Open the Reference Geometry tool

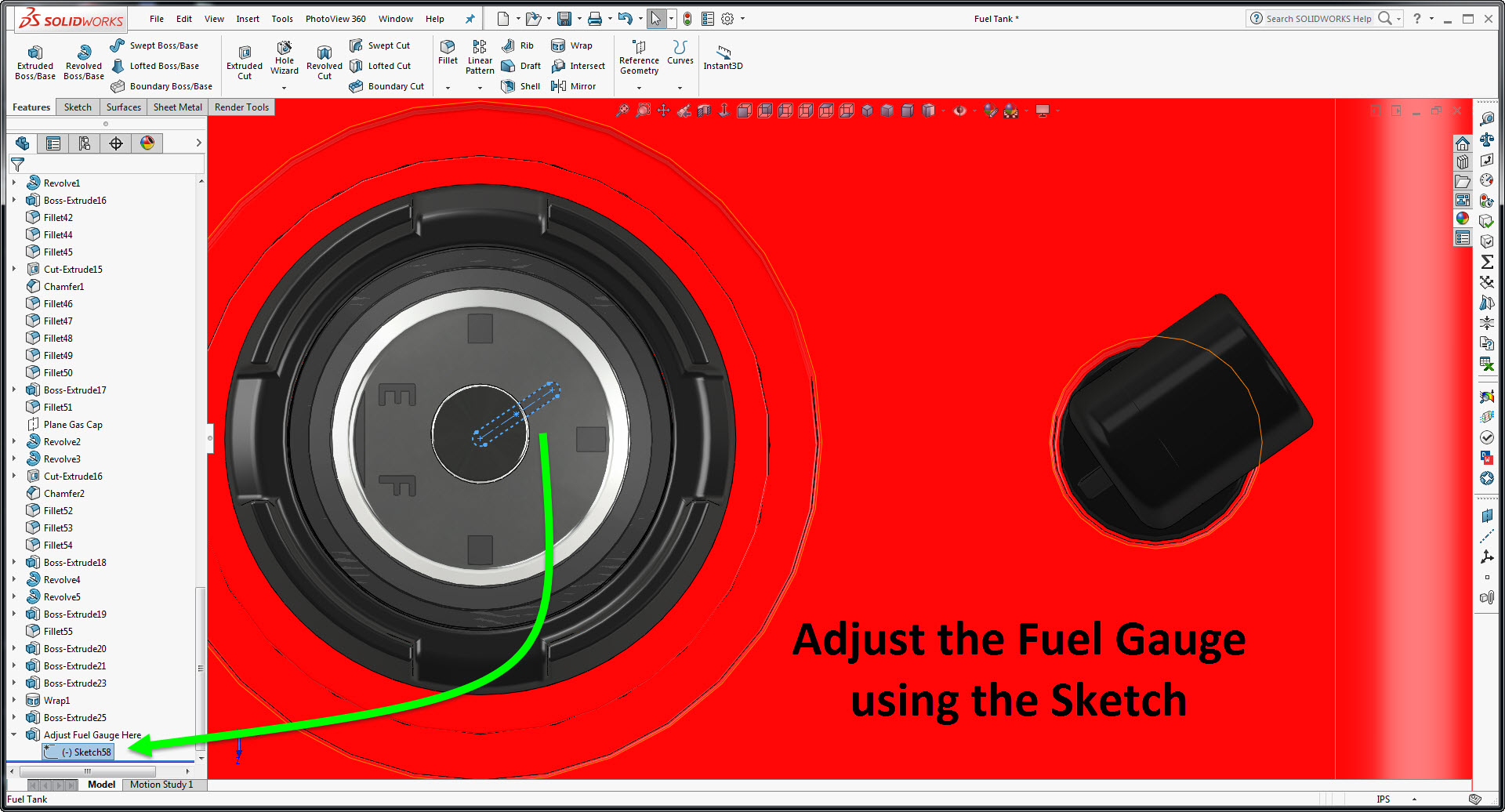pos(639,57)
